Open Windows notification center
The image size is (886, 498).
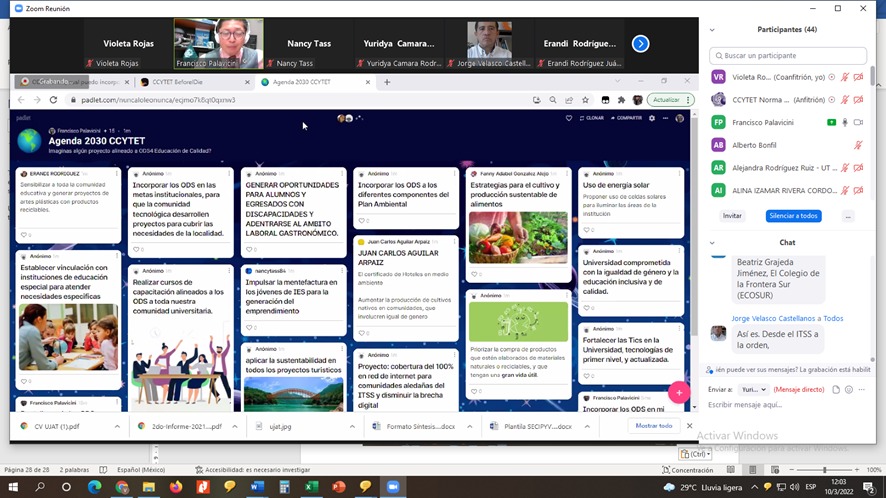click(868, 486)
